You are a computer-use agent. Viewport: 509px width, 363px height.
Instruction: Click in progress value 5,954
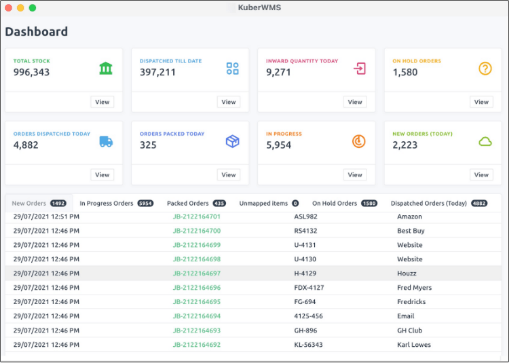[x=278, y=145]
